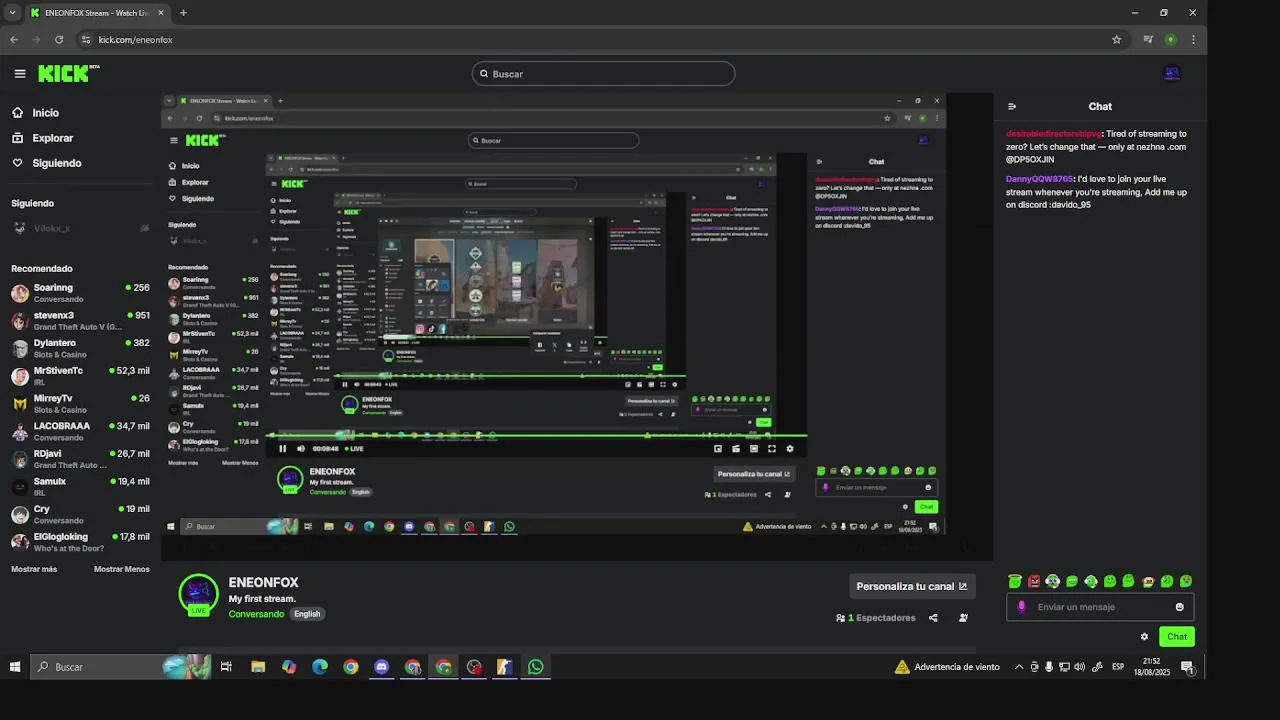This screenshot has height=720, width=1280.
Task: Open the notification center
Action: 1187,667
